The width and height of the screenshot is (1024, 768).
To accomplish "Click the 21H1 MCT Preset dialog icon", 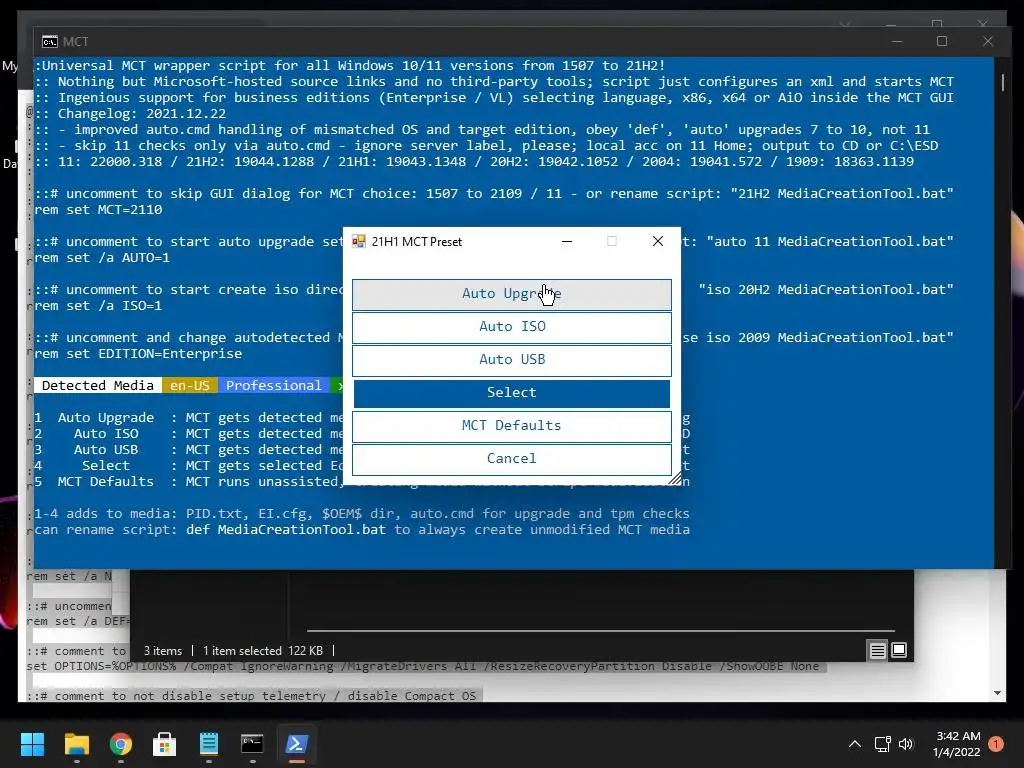I will pyautogui.click(x=359, y=242).
